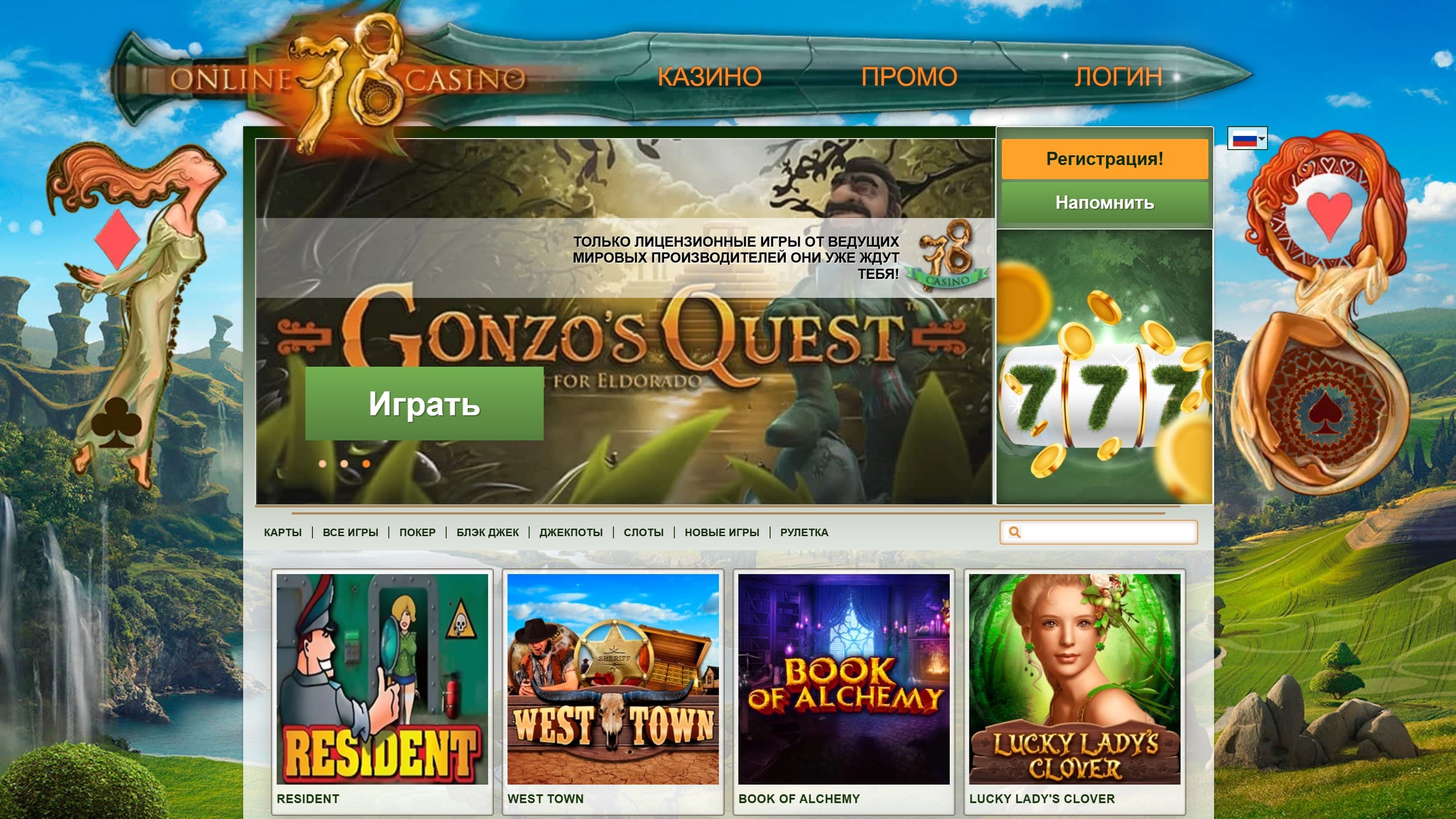
Task: Open the КАЗИНО menu
Action: click(x=709, y=77)
